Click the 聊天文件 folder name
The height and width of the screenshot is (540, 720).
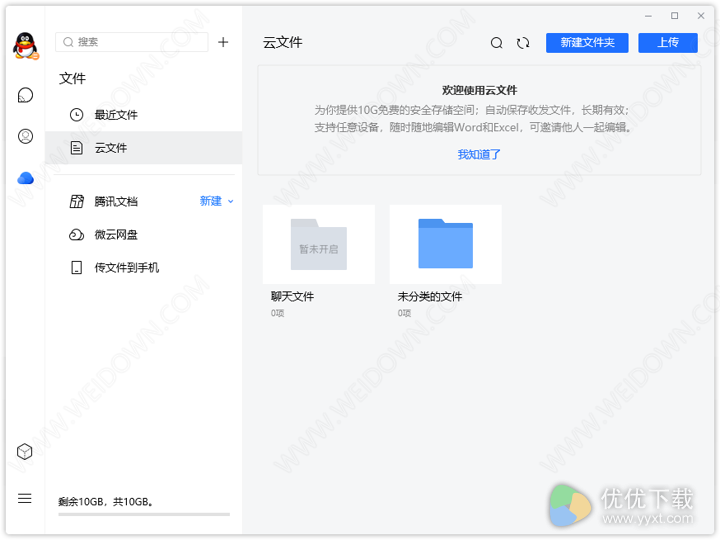pos(292,297)
